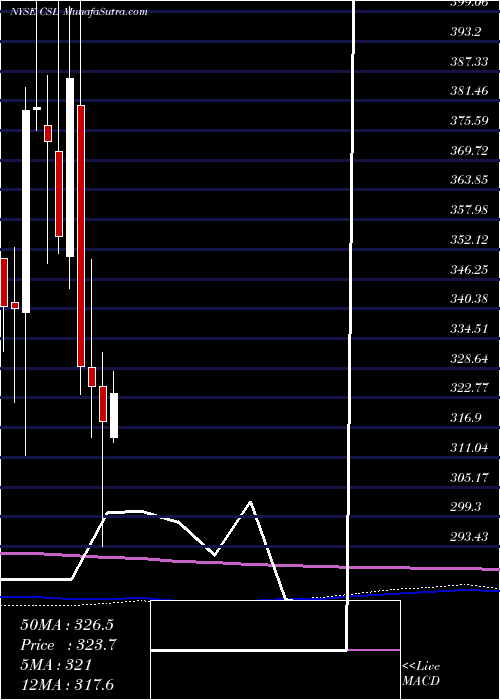Click the 357.98 price axis label

click(469, 210)
